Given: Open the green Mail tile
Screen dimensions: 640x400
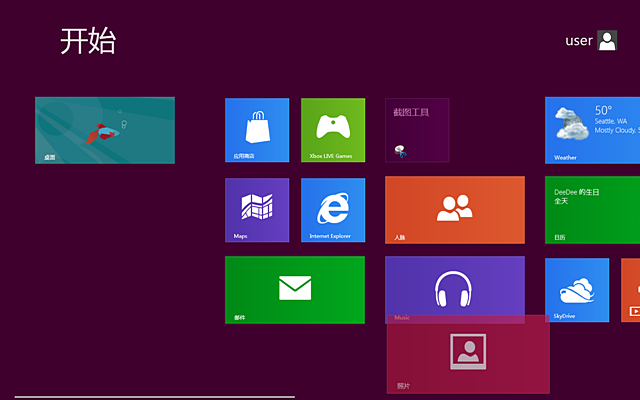Looking at the screenshot, I should (x=295, y=290).
